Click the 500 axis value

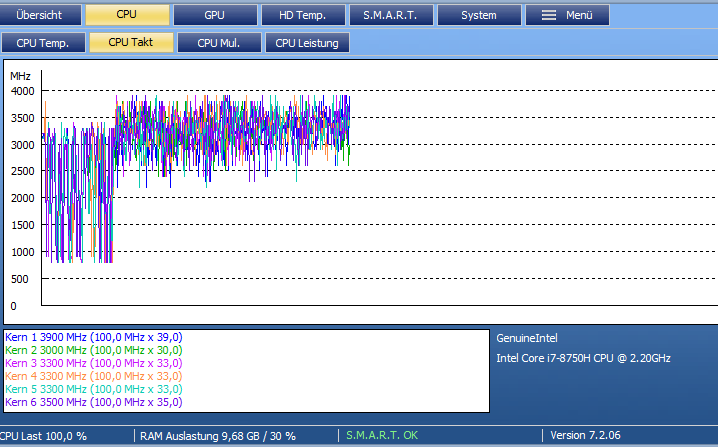(19, 279)
